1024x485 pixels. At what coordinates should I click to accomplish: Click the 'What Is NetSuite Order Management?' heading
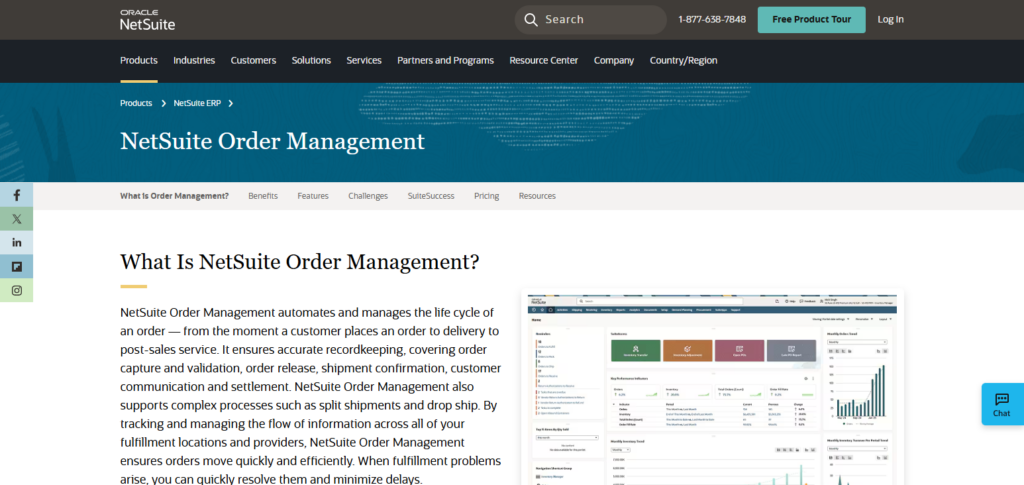(300, 262)
